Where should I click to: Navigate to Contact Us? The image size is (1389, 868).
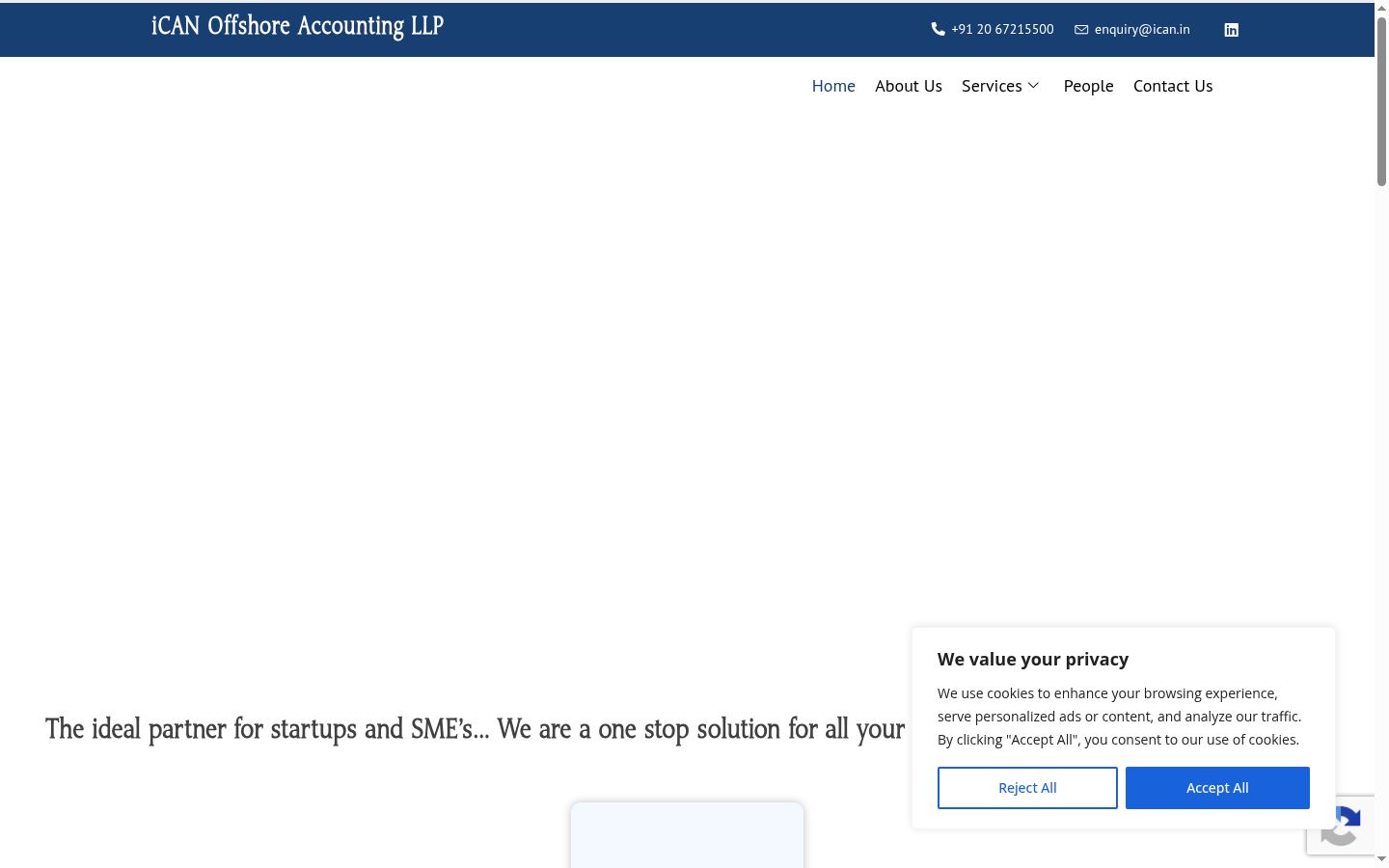coord(1173,86)
